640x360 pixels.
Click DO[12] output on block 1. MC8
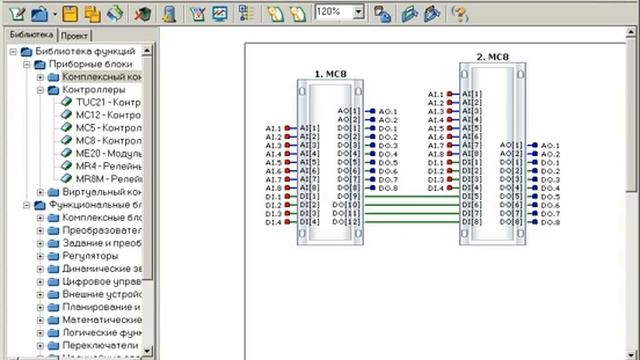point(346,222)
